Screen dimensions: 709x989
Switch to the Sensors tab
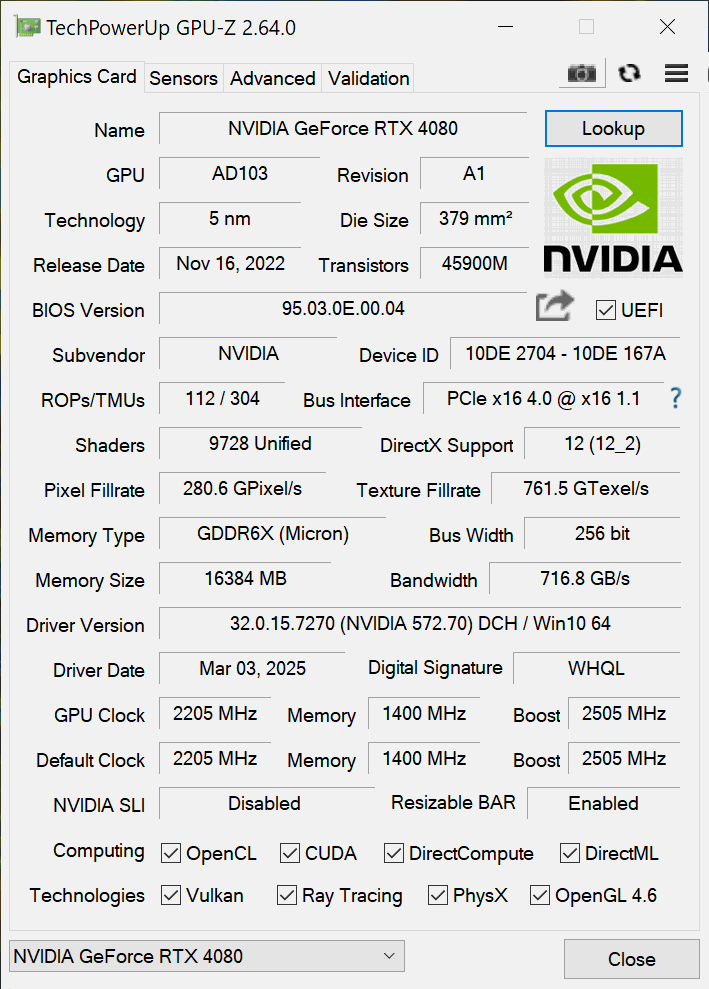click(183, 78)
